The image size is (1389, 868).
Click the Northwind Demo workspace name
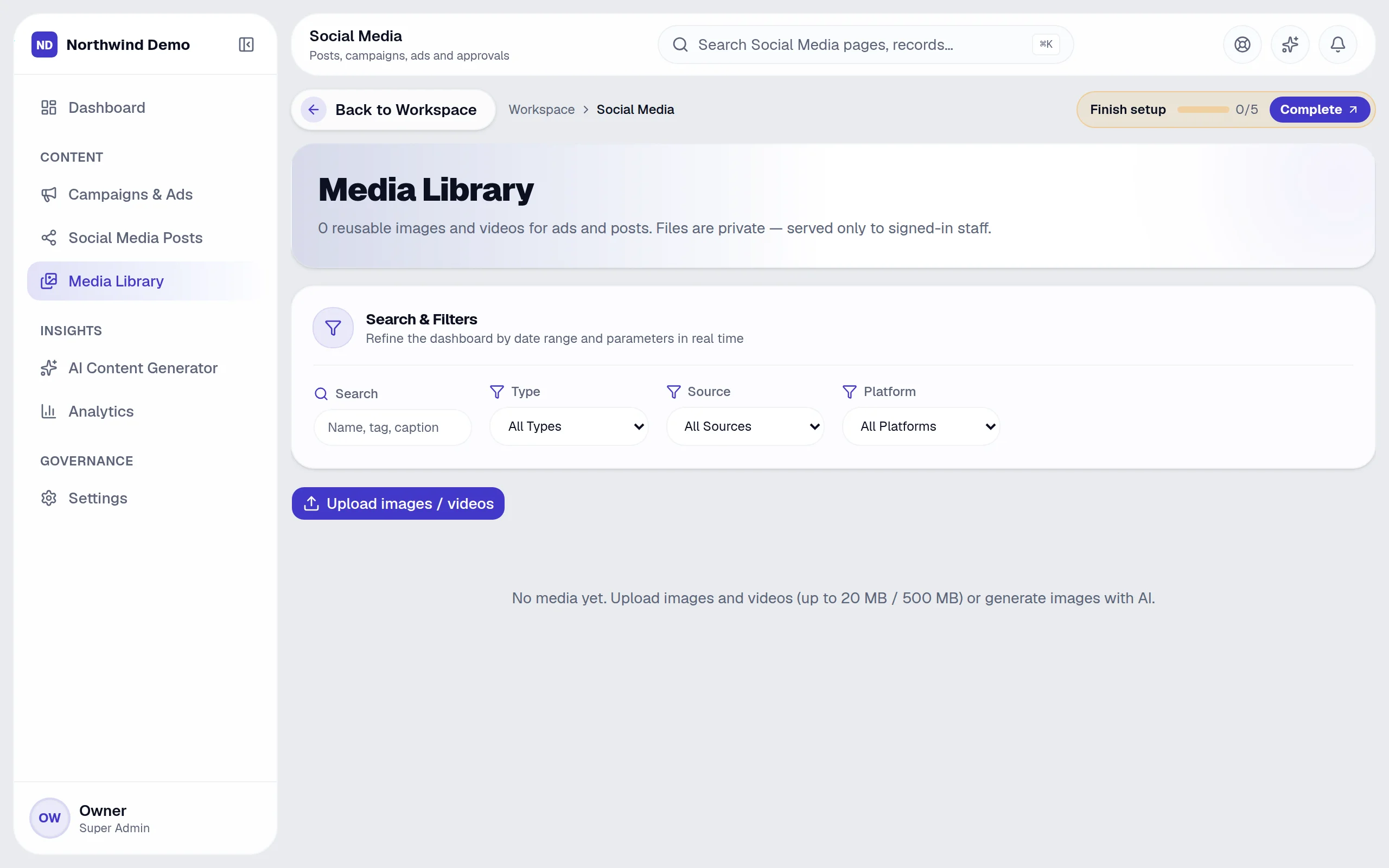(x=128, y=45)
